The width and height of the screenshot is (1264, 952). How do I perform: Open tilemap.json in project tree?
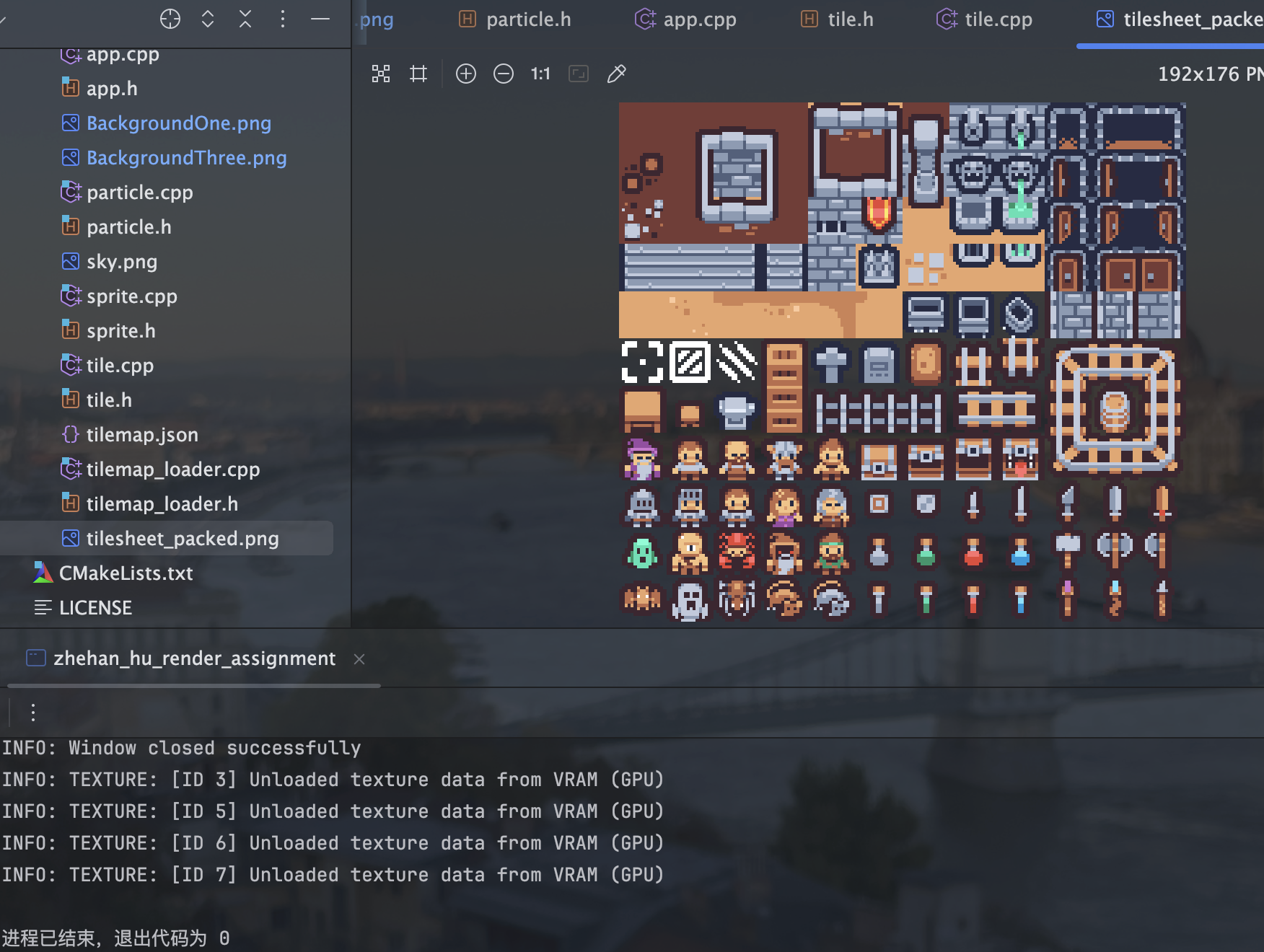[141, 435]
